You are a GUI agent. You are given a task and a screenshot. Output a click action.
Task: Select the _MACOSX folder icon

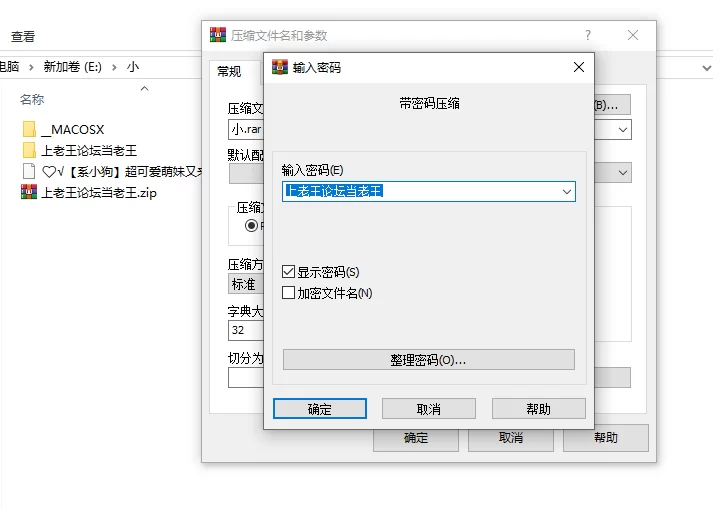click(29, 129)
